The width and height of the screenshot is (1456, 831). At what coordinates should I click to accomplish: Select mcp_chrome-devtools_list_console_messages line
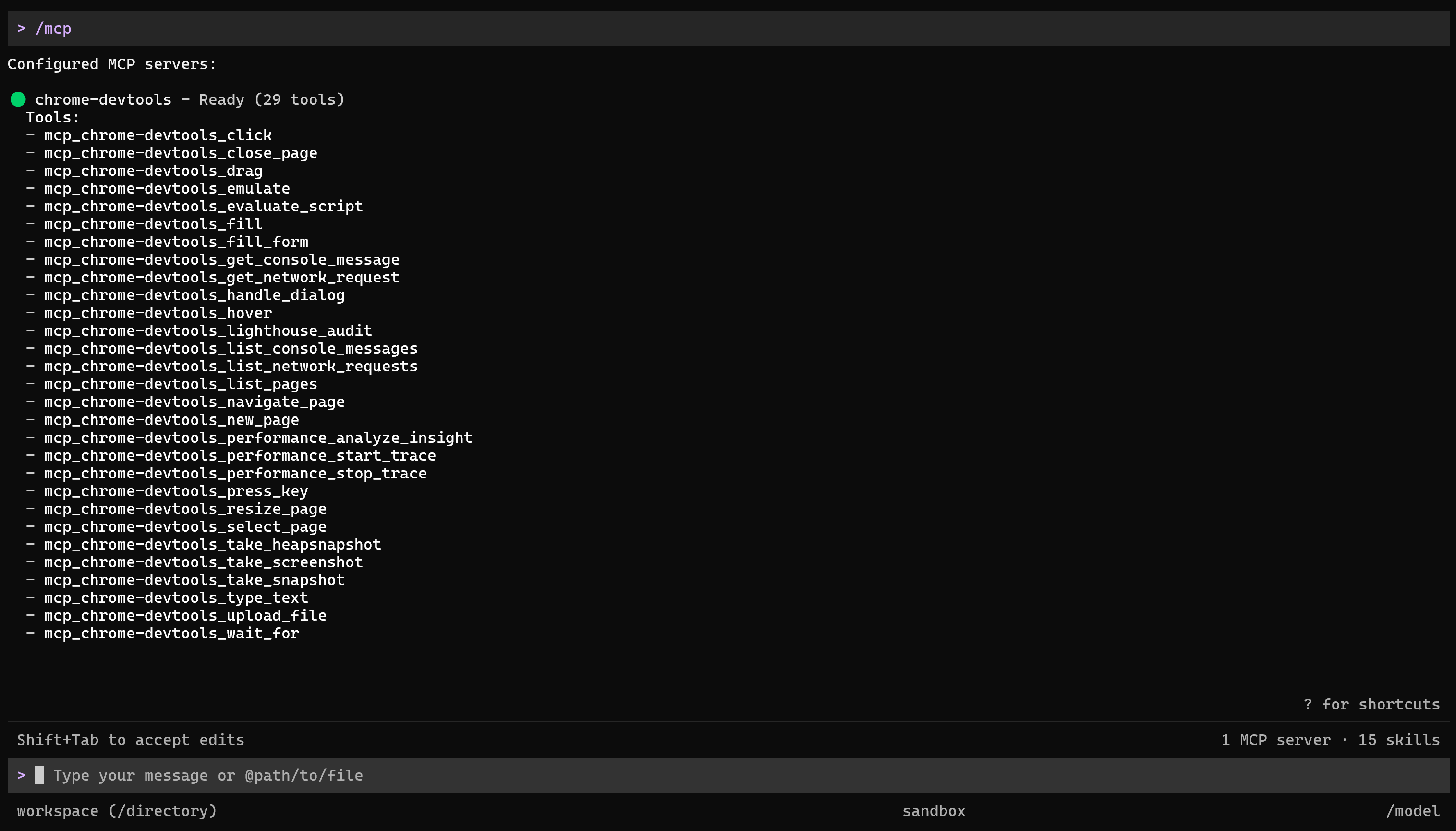[x=231, y=349]
